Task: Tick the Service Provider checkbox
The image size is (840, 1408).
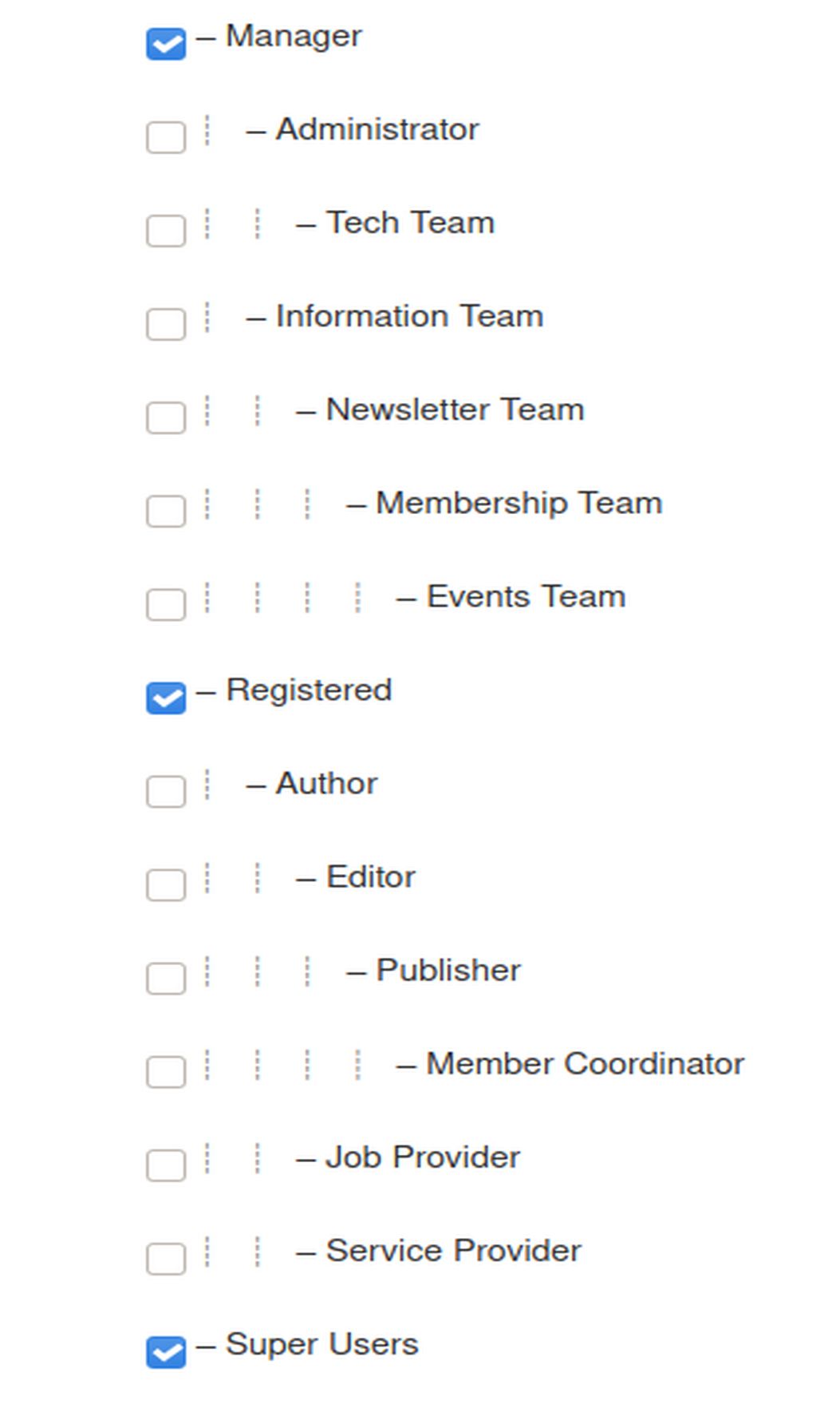Action: 166,1258
